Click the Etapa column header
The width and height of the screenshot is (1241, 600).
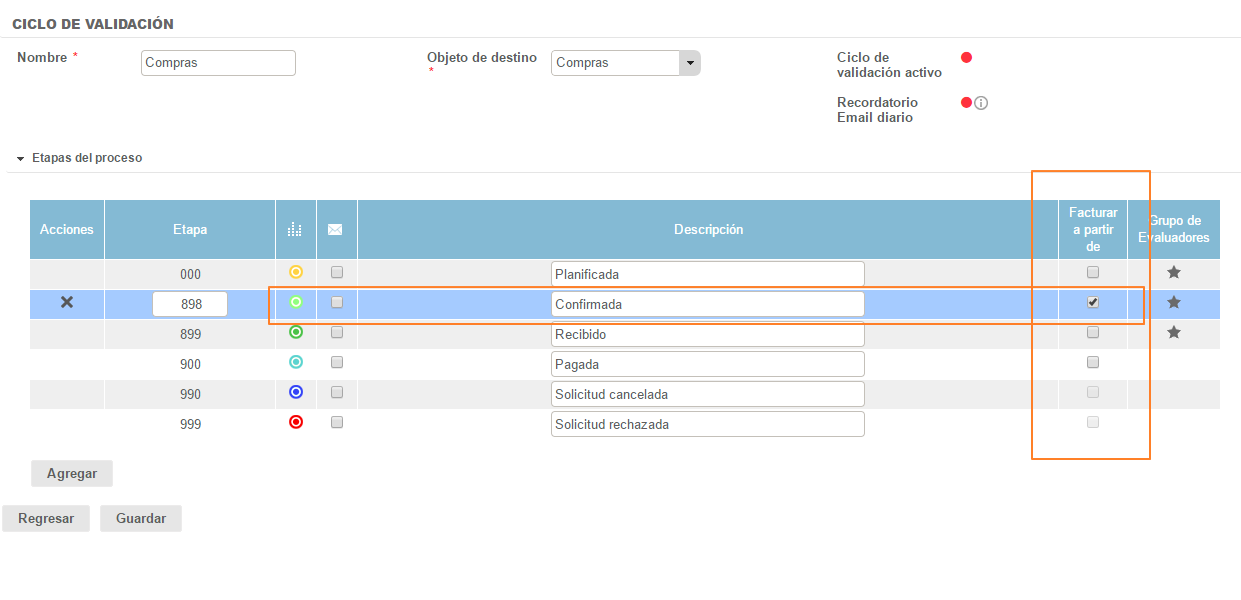(189, 230)
